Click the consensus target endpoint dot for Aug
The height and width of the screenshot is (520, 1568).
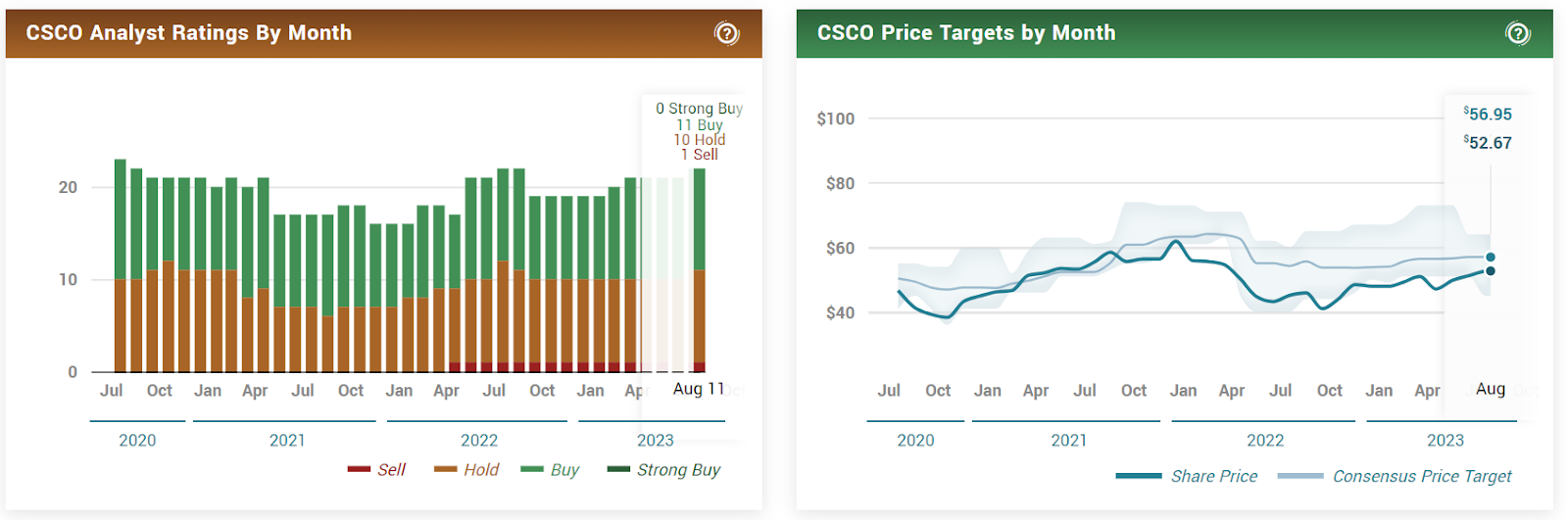click(x=1491, y=258)
